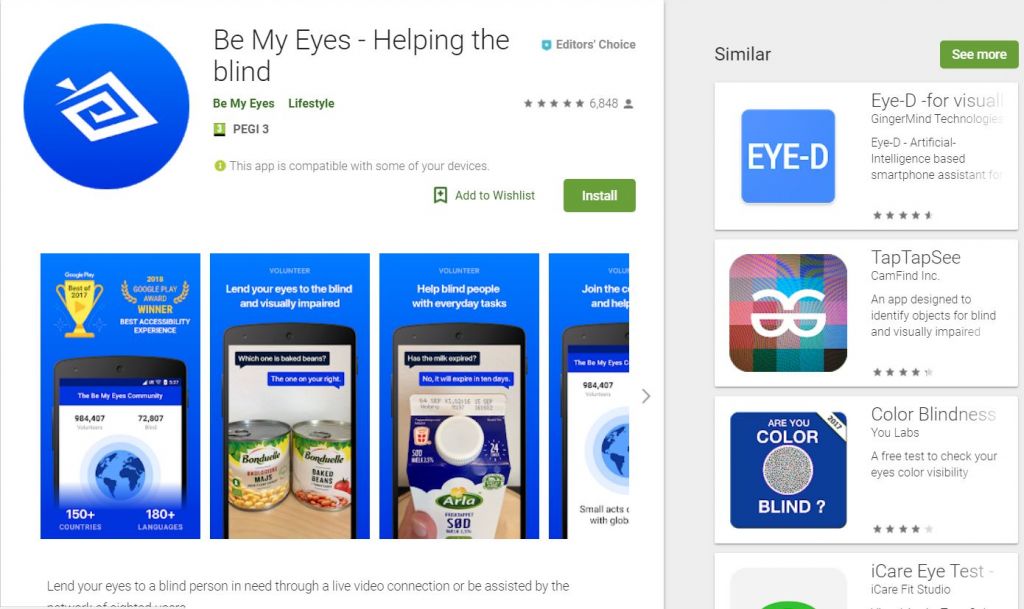Click the PEGI 3 rating badge
Screen dimensions: 1024x609
coord(219,129)
